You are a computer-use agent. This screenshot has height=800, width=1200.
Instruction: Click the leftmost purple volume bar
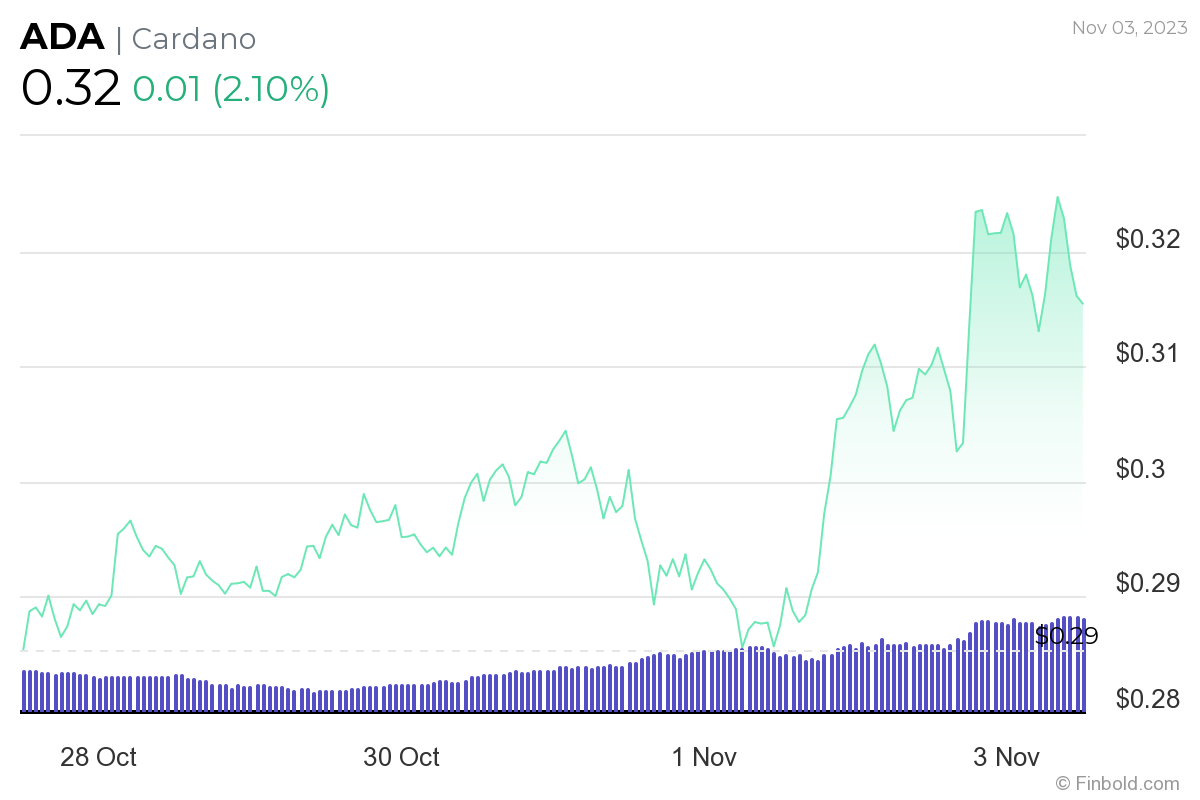pos(24,690)
